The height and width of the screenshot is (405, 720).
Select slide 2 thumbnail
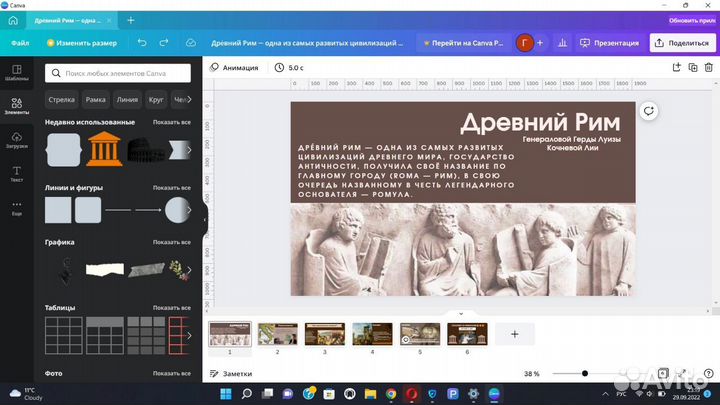[x=277, y=334]
